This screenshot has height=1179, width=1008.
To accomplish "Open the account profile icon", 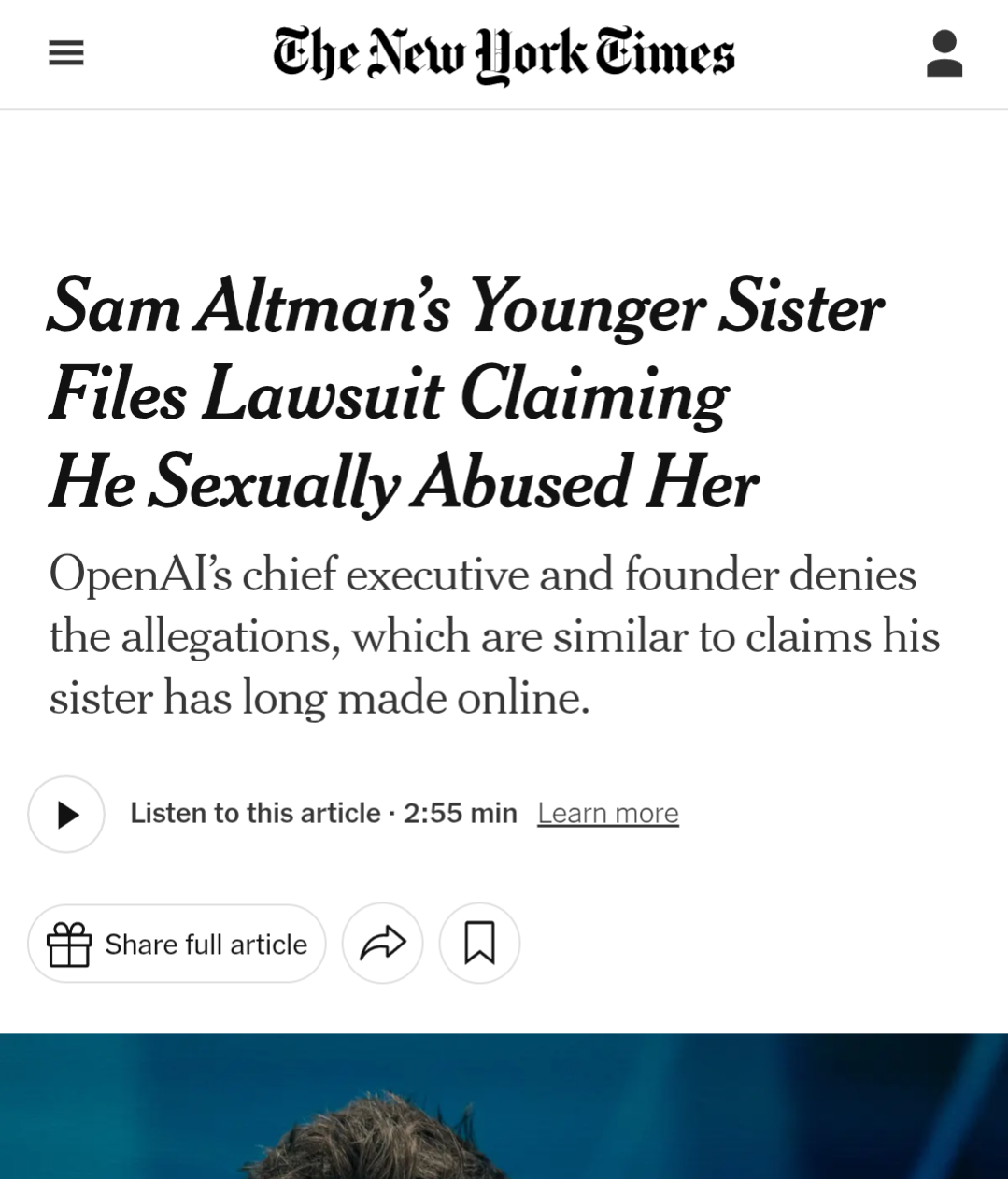I will (944, 53).
